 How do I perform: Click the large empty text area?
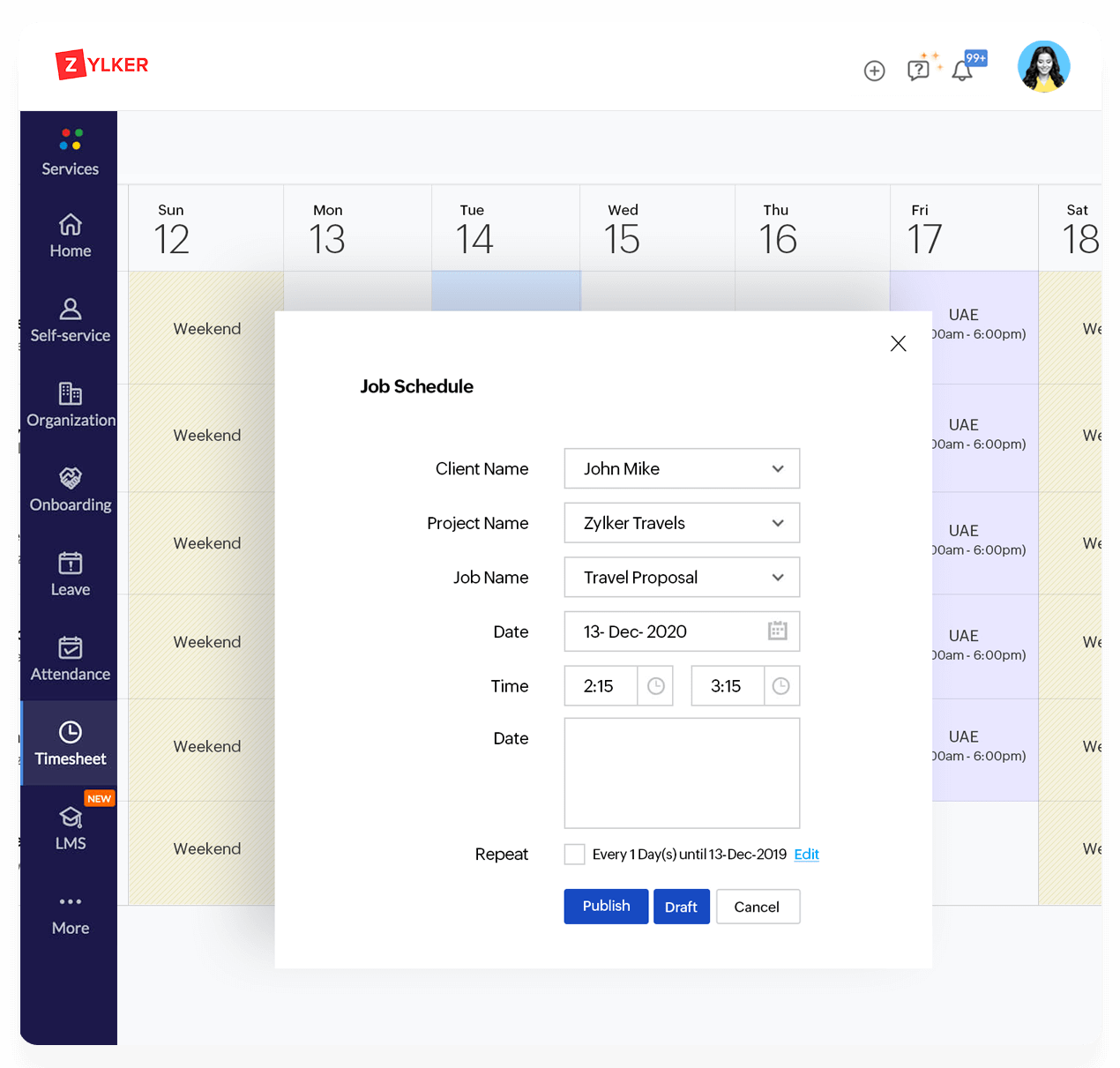[682, 773]
